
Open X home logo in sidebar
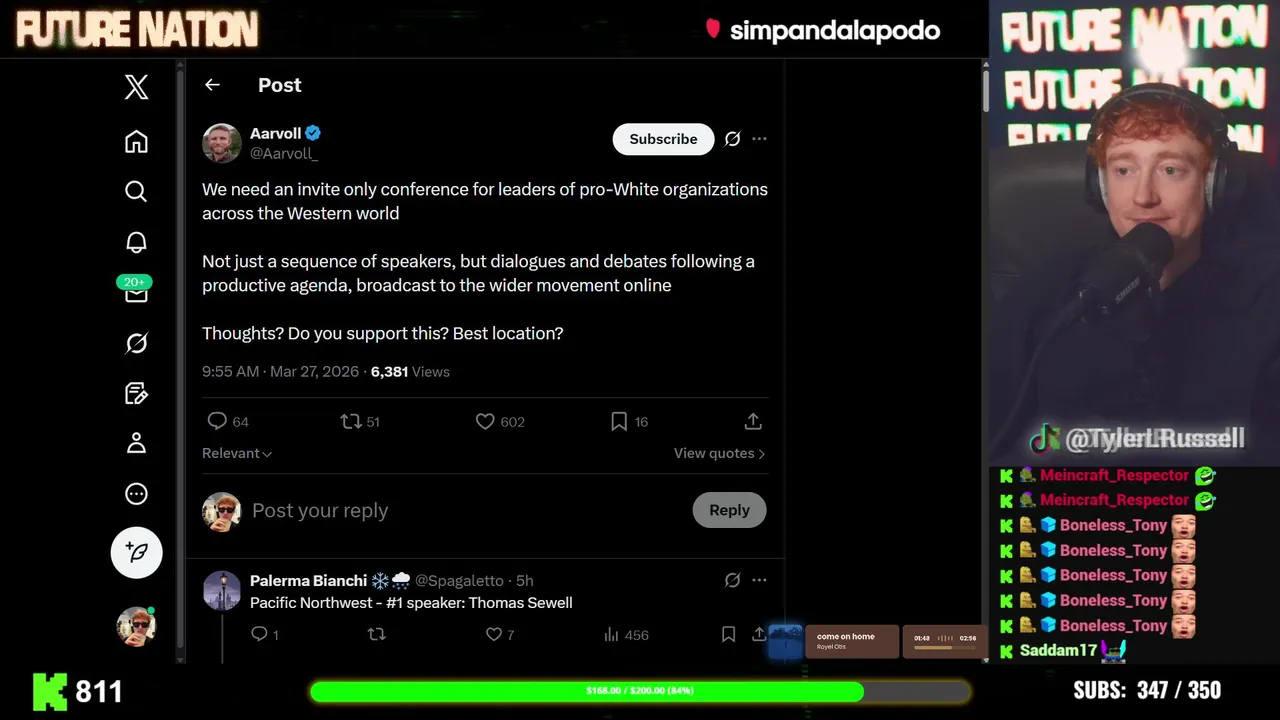tap(136, 87)
